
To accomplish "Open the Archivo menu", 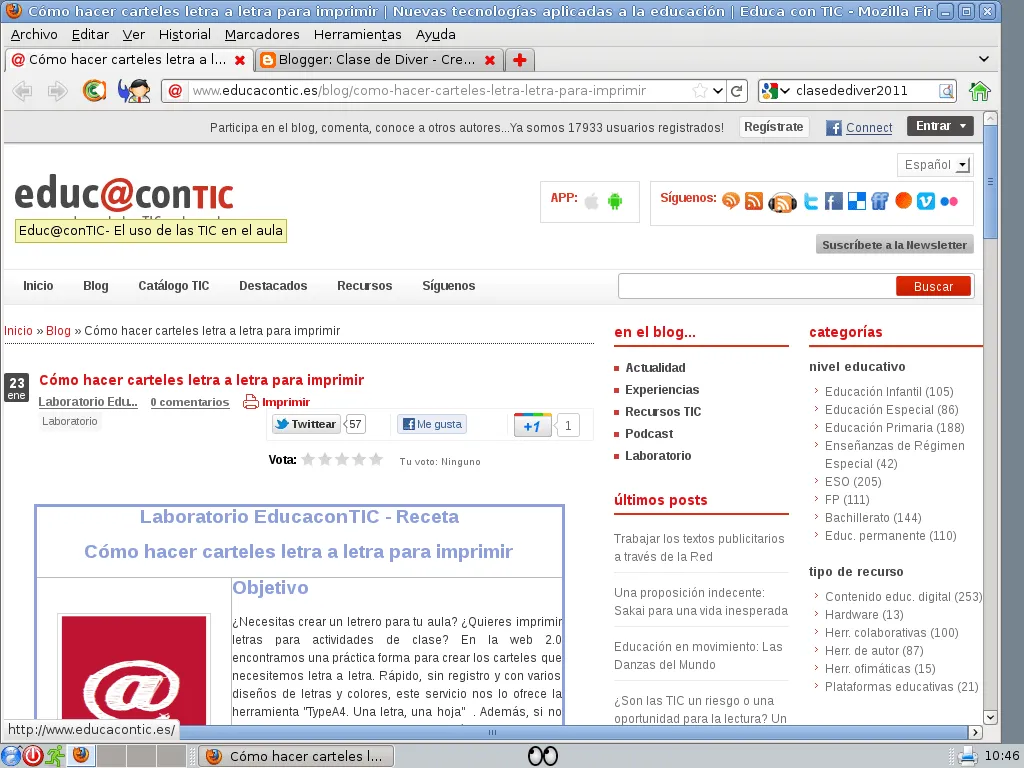I will 34,35.
